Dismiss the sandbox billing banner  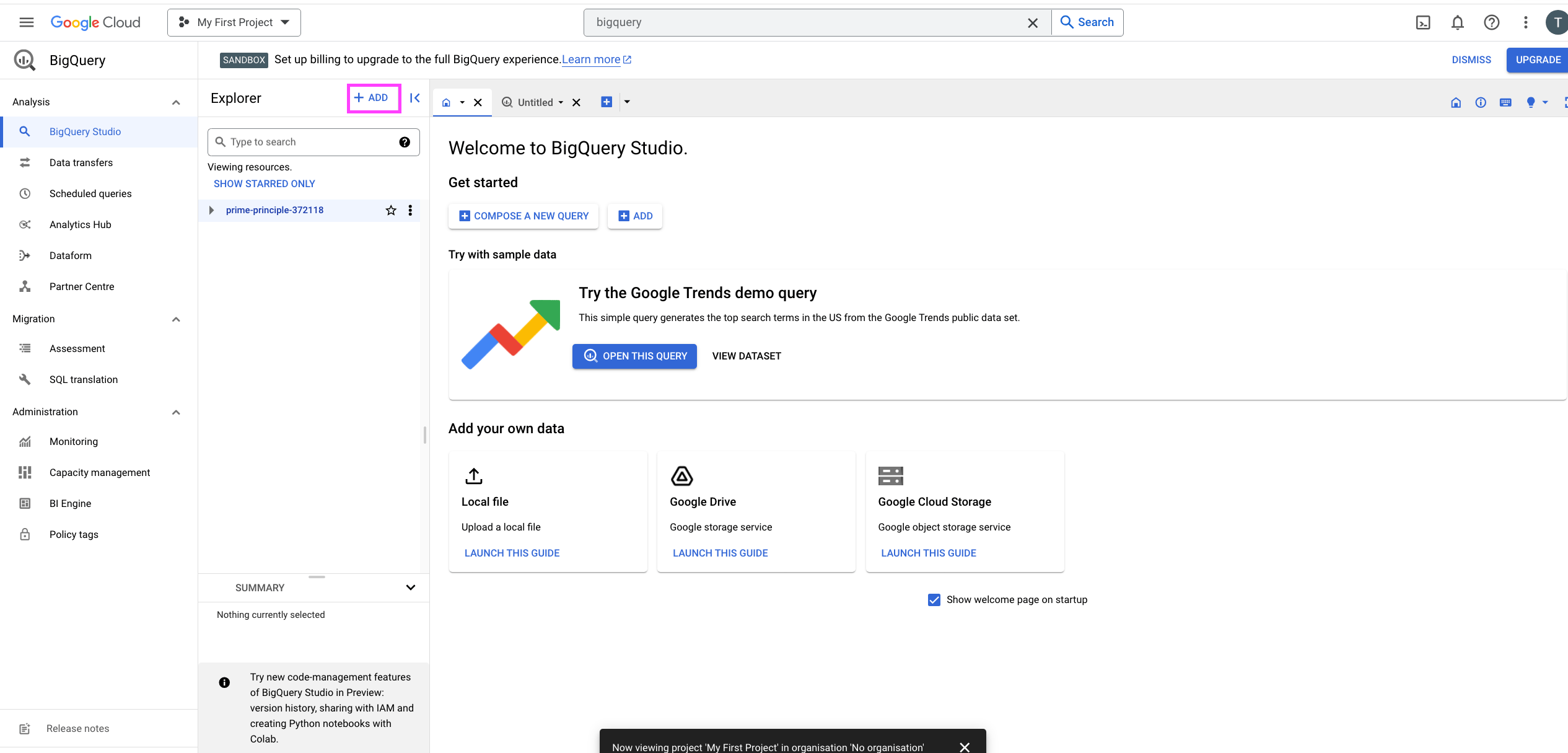(x=1471, y=60)
